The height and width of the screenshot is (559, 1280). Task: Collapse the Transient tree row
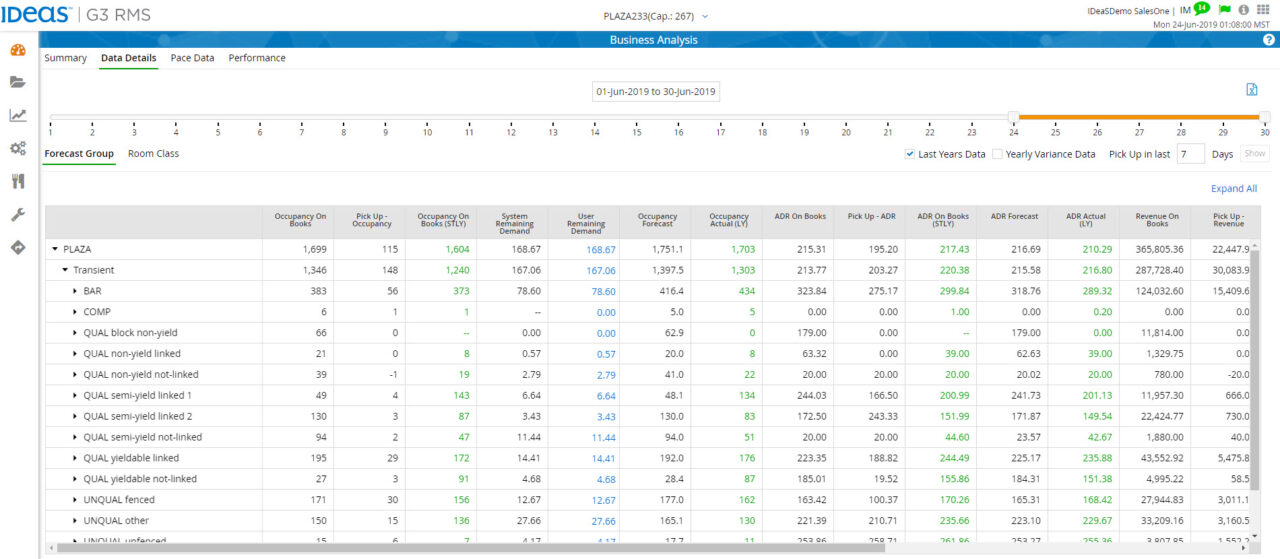[65, 270]
